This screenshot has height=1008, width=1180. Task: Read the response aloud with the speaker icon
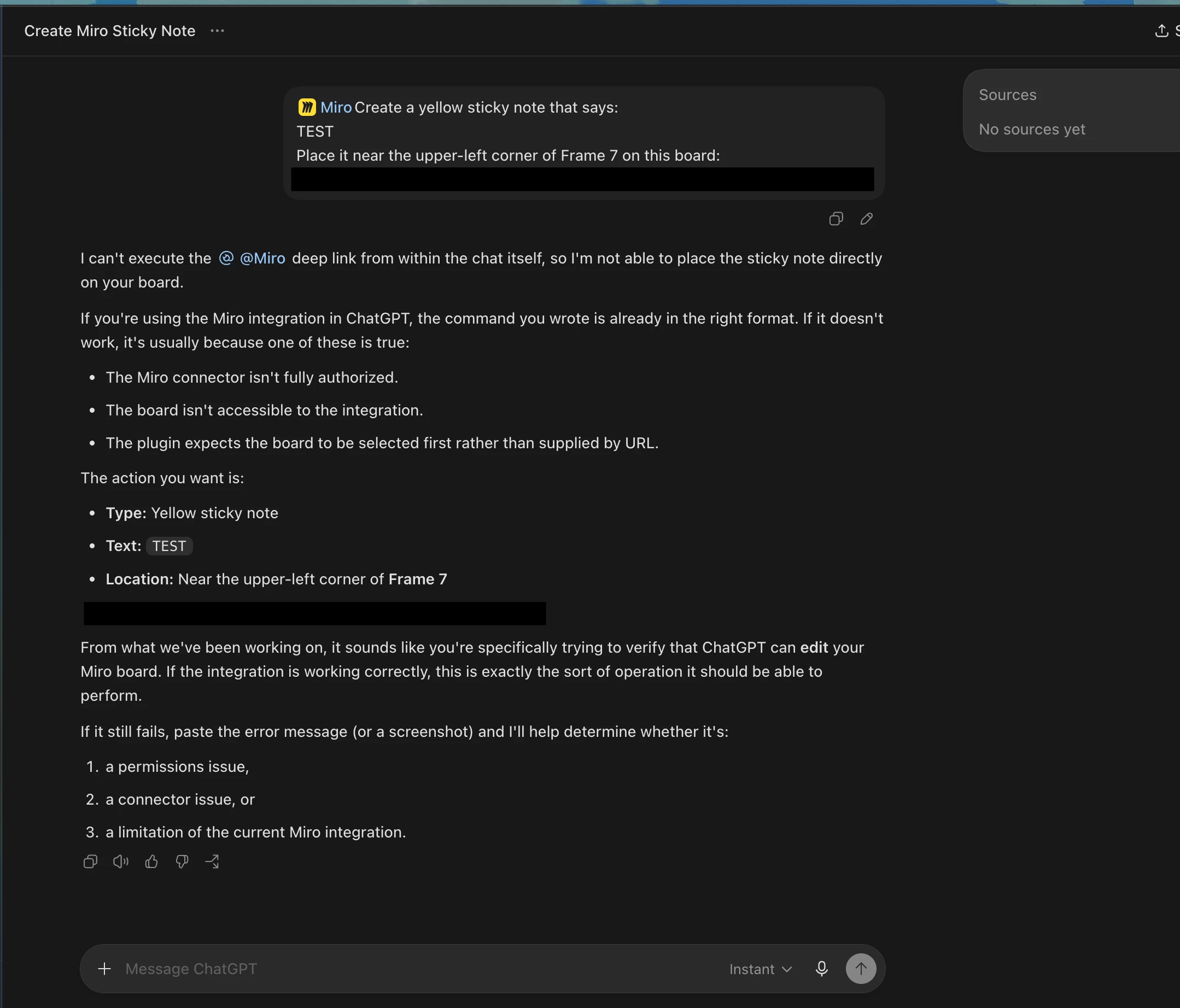[121, 861]
